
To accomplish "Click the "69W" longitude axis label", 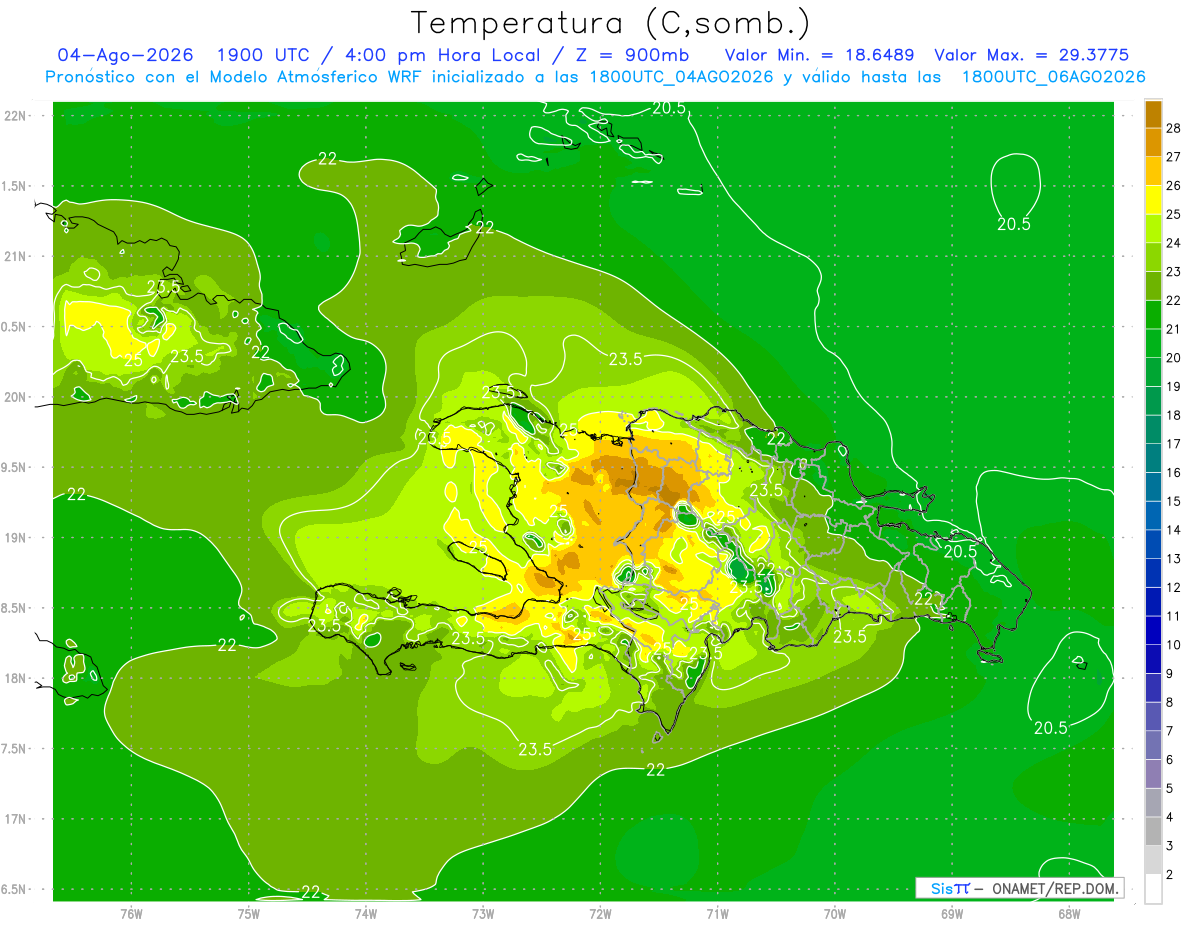I will tap(951, 913).
